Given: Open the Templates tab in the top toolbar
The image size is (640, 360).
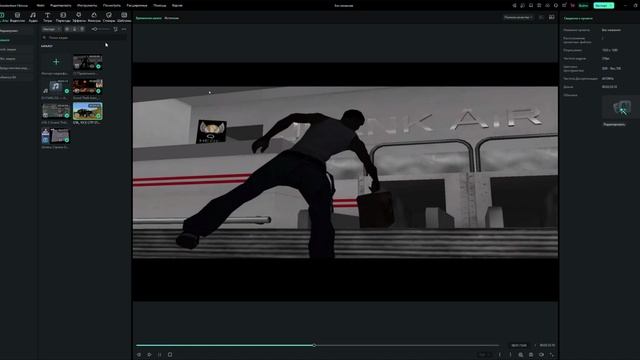Looking at the screenshot, I should click(x=124, y=17).
